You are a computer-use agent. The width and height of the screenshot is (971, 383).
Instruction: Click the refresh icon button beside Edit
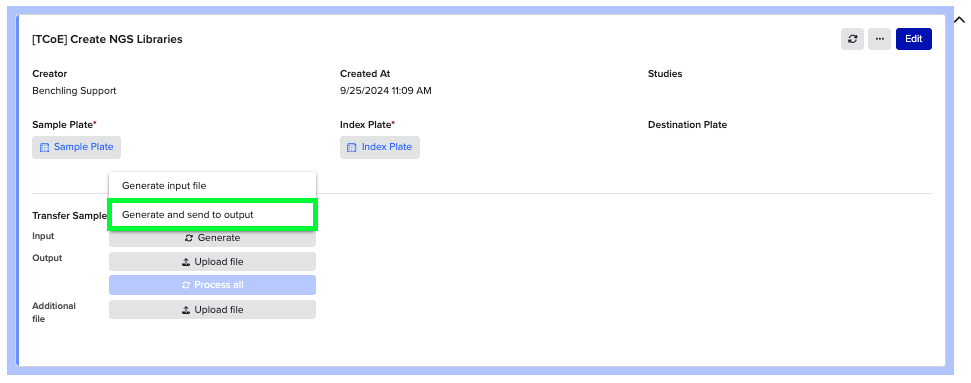[x=852, y=39]
